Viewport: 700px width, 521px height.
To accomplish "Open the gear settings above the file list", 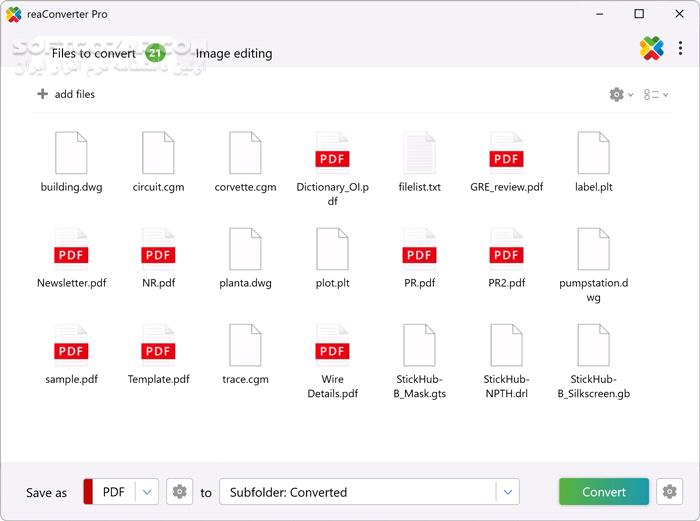I will [x=616, y=94].
